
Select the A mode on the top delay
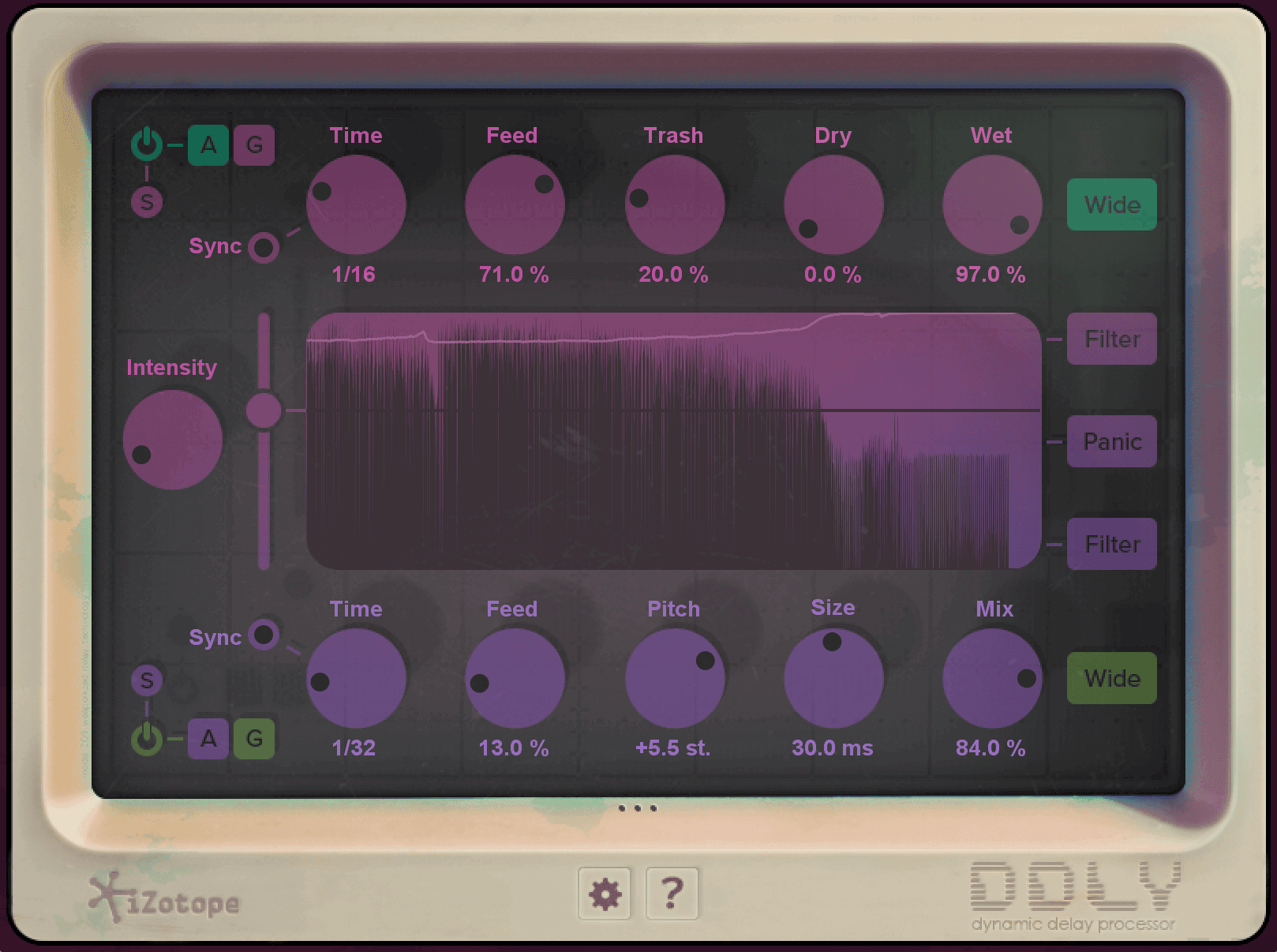point(208,145)
